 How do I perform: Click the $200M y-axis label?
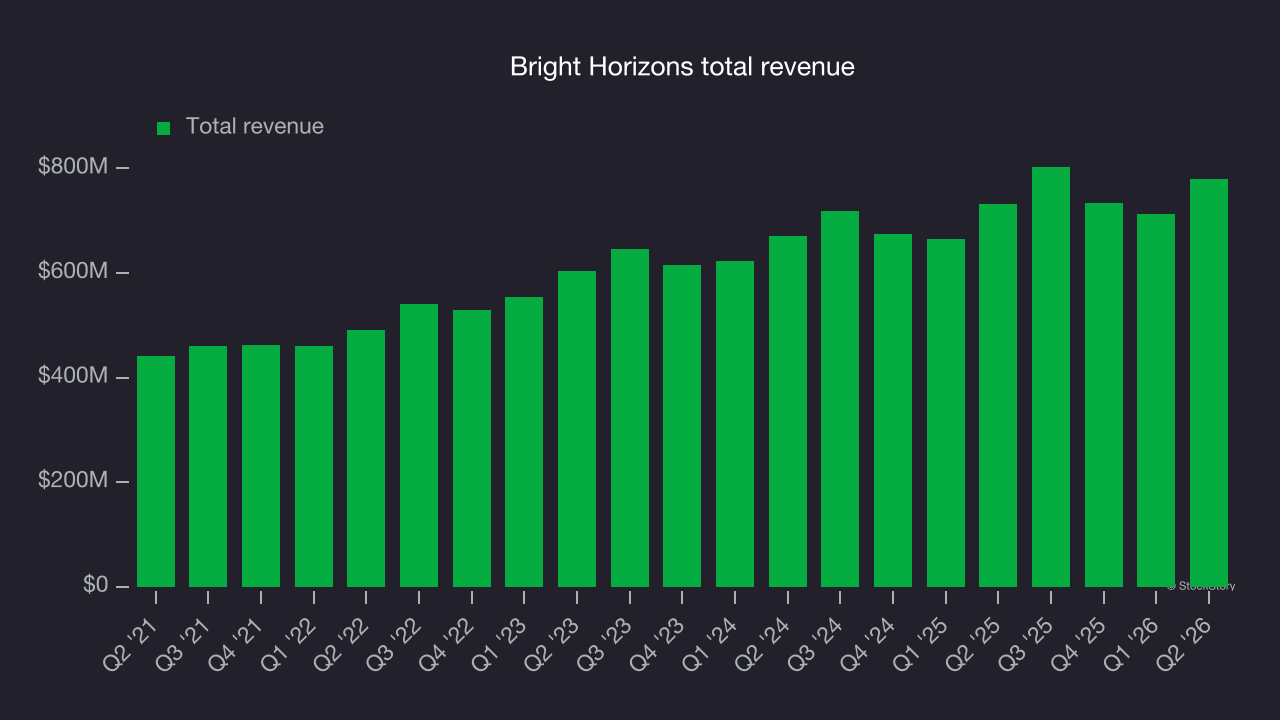(72, 481)
